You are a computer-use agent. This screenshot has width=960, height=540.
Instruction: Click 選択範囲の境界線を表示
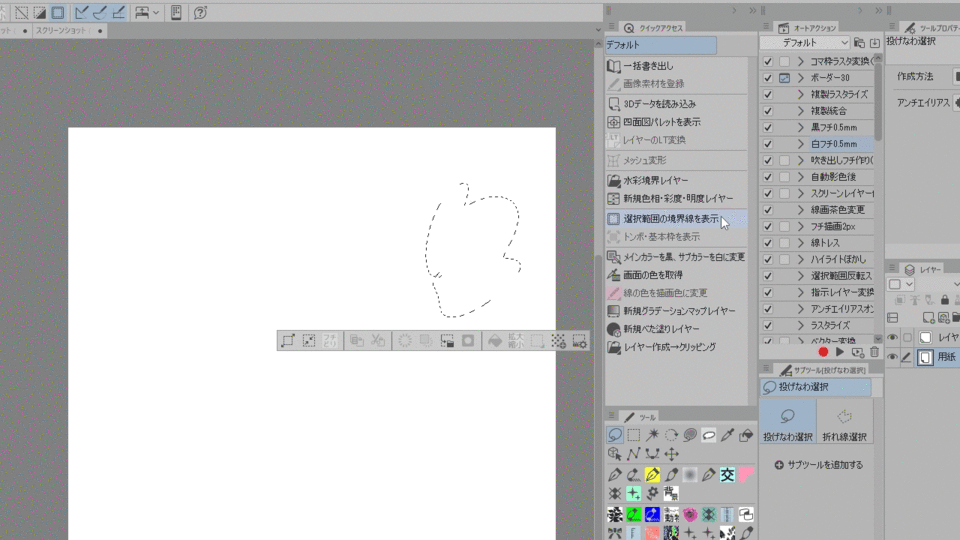677,219
